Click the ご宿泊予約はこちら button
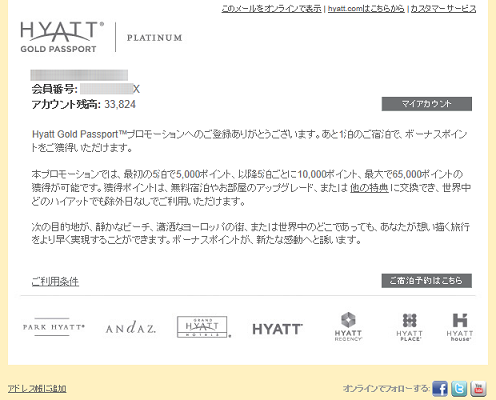The image size is (496, 400). [427, 281]
